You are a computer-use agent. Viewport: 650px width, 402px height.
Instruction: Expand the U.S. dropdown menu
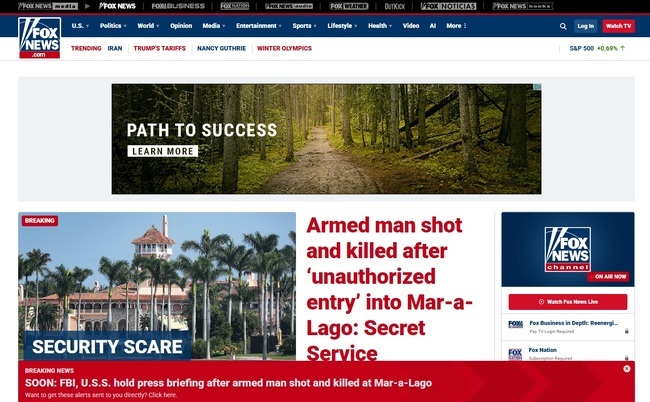pyautogui.click(x=80, y=26)
